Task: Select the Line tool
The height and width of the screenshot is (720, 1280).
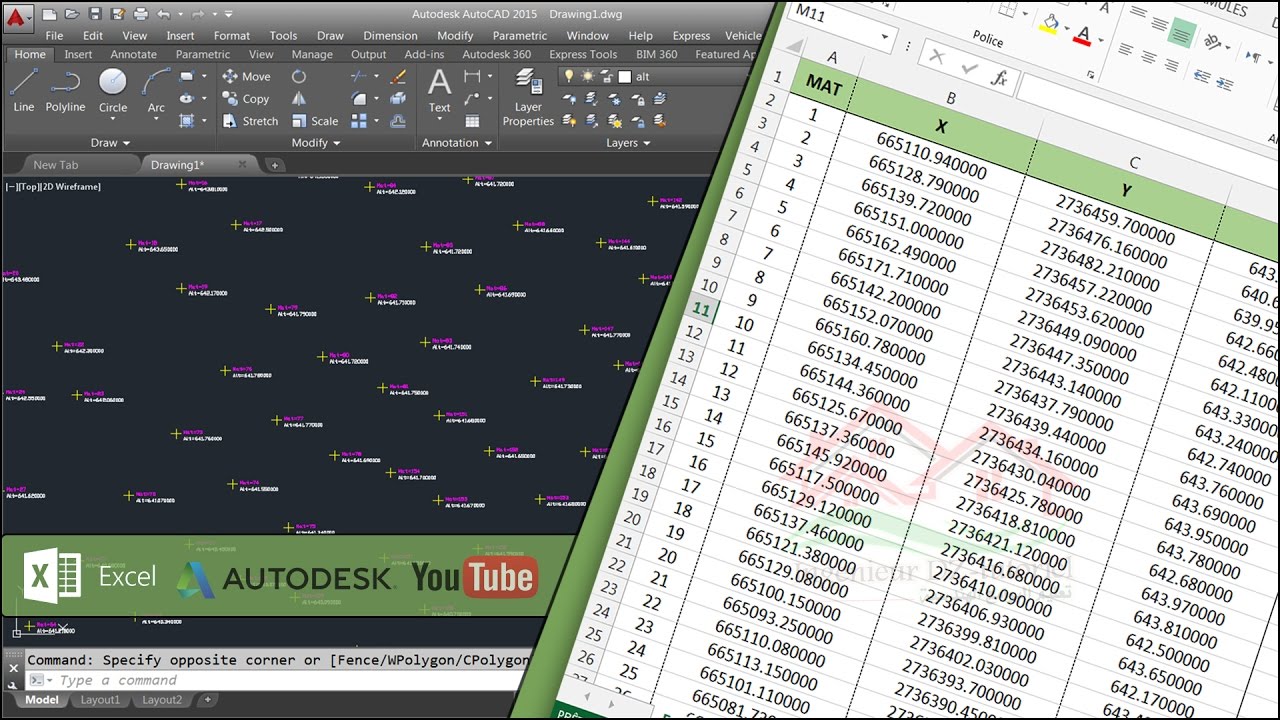Action: (x=24, y=90)
